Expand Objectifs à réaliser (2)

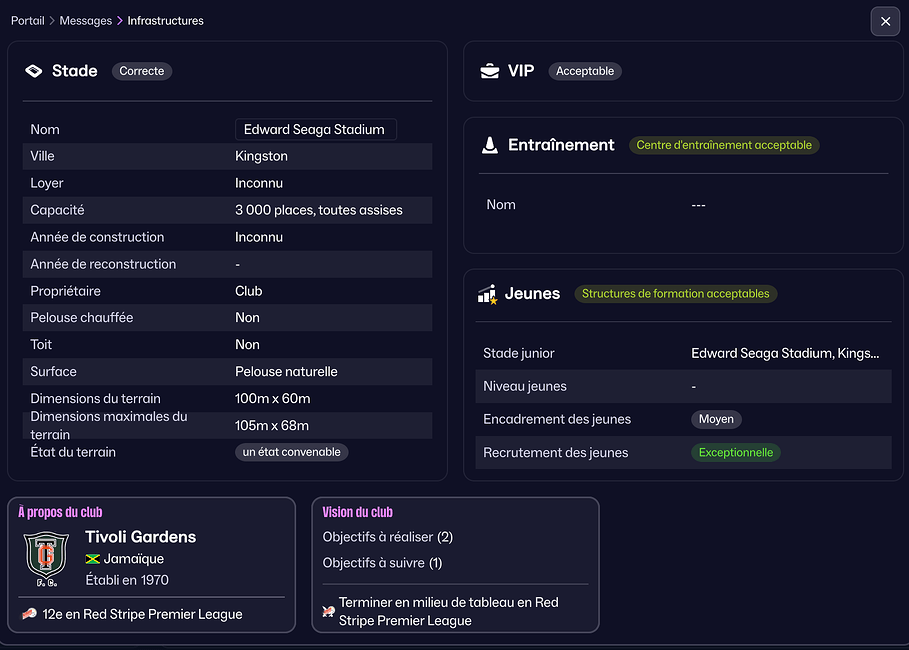pyautogui.click(x=388, y=537)
